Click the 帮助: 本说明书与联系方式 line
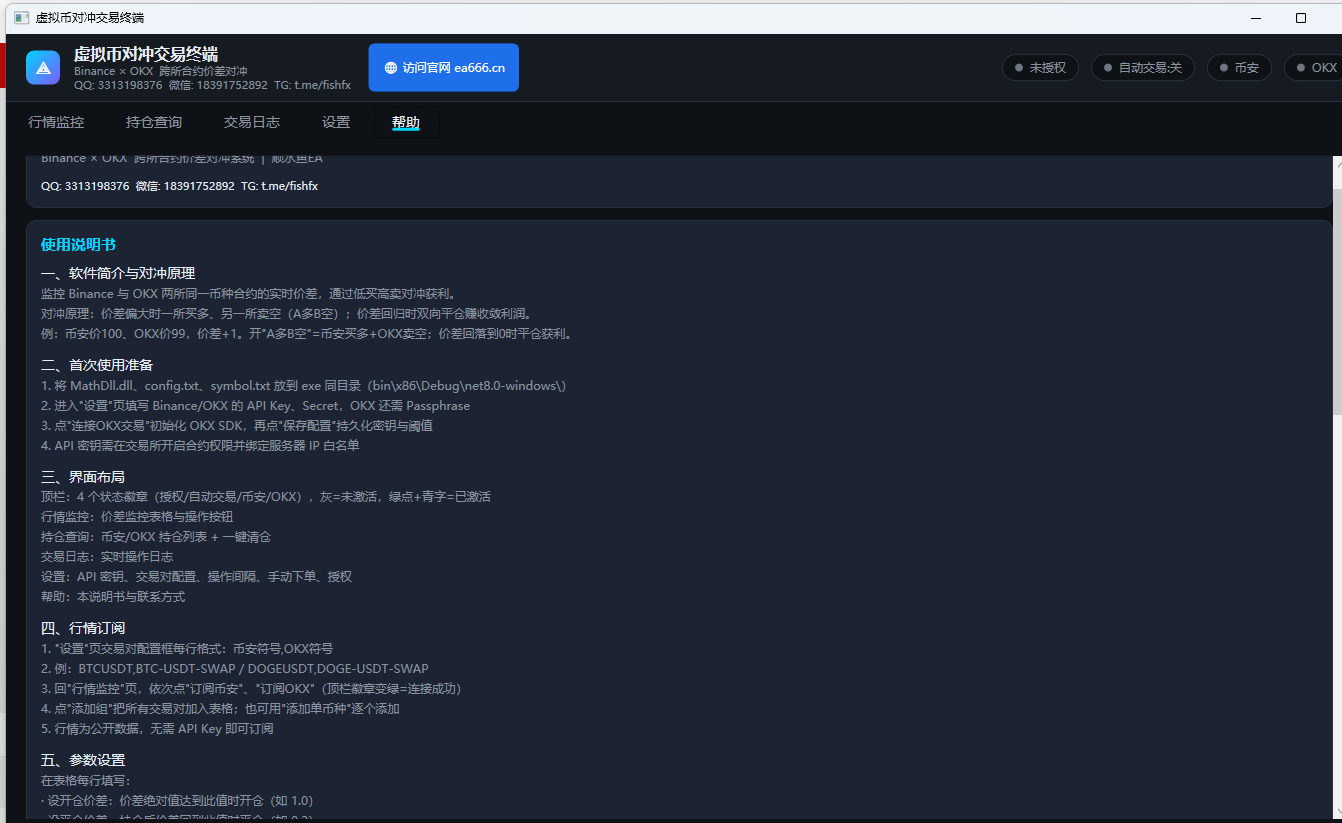 coord(113,596)
